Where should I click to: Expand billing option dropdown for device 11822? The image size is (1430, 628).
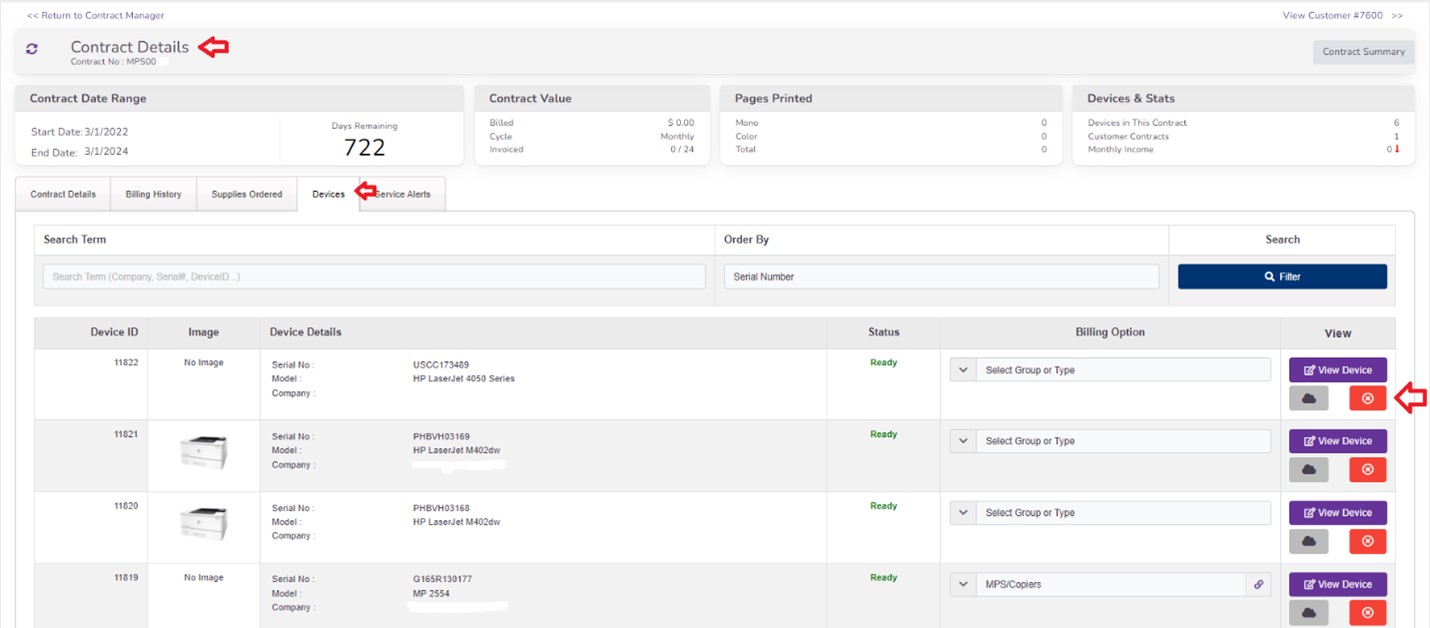pyautogui.click(x=963, y=370)
